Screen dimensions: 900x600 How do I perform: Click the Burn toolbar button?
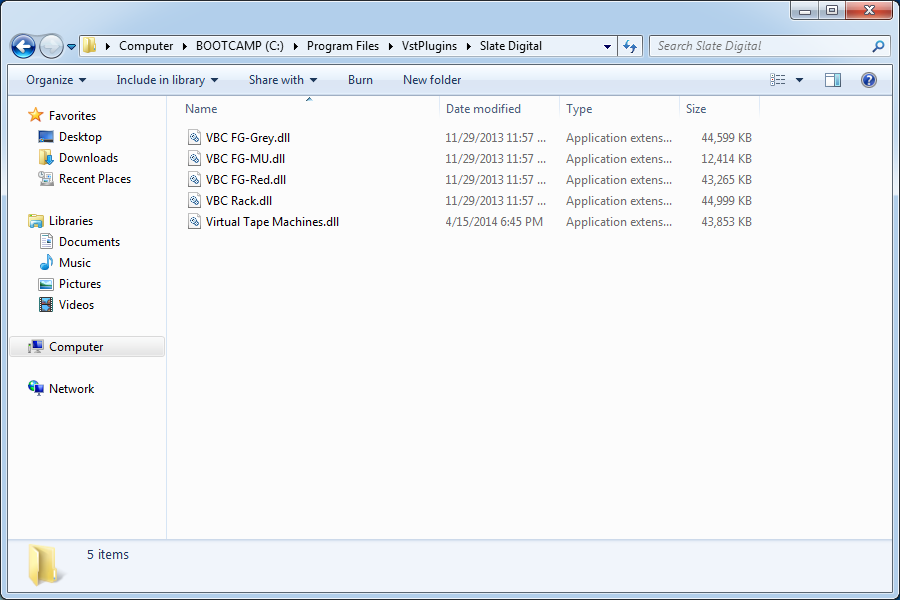tap(360, 80)
